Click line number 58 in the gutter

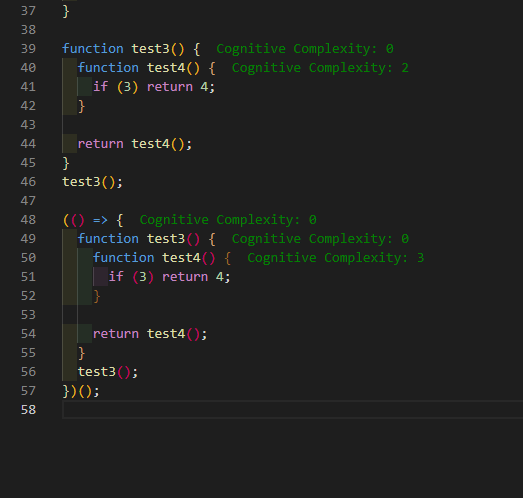pos(28,410)
